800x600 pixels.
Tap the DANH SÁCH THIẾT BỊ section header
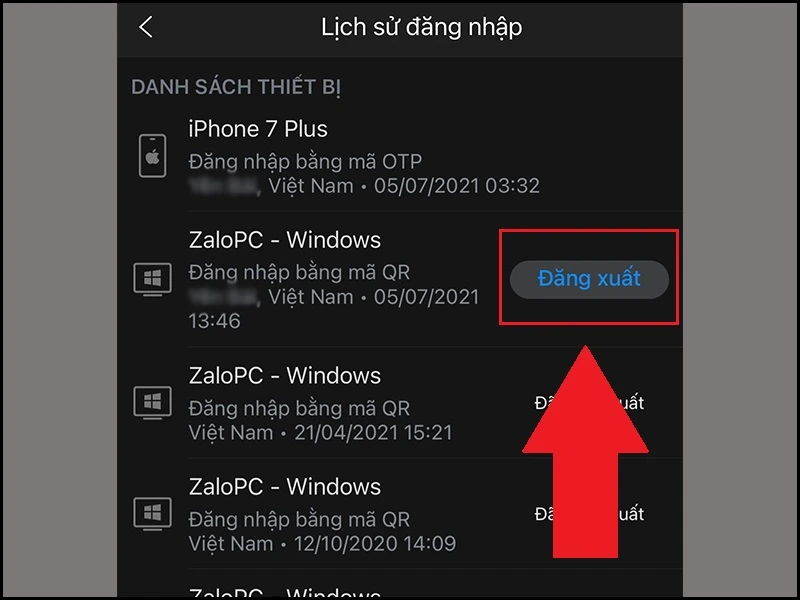click(236, 87)
